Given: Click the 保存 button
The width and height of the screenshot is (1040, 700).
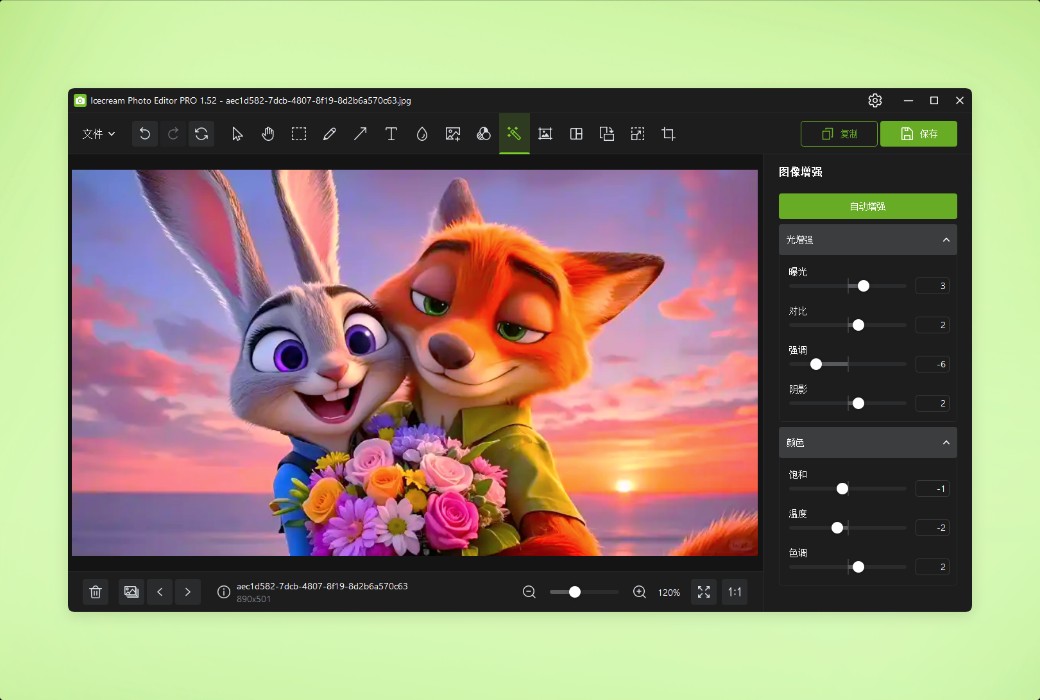Looking at the screenshot, I should [918, 133].
